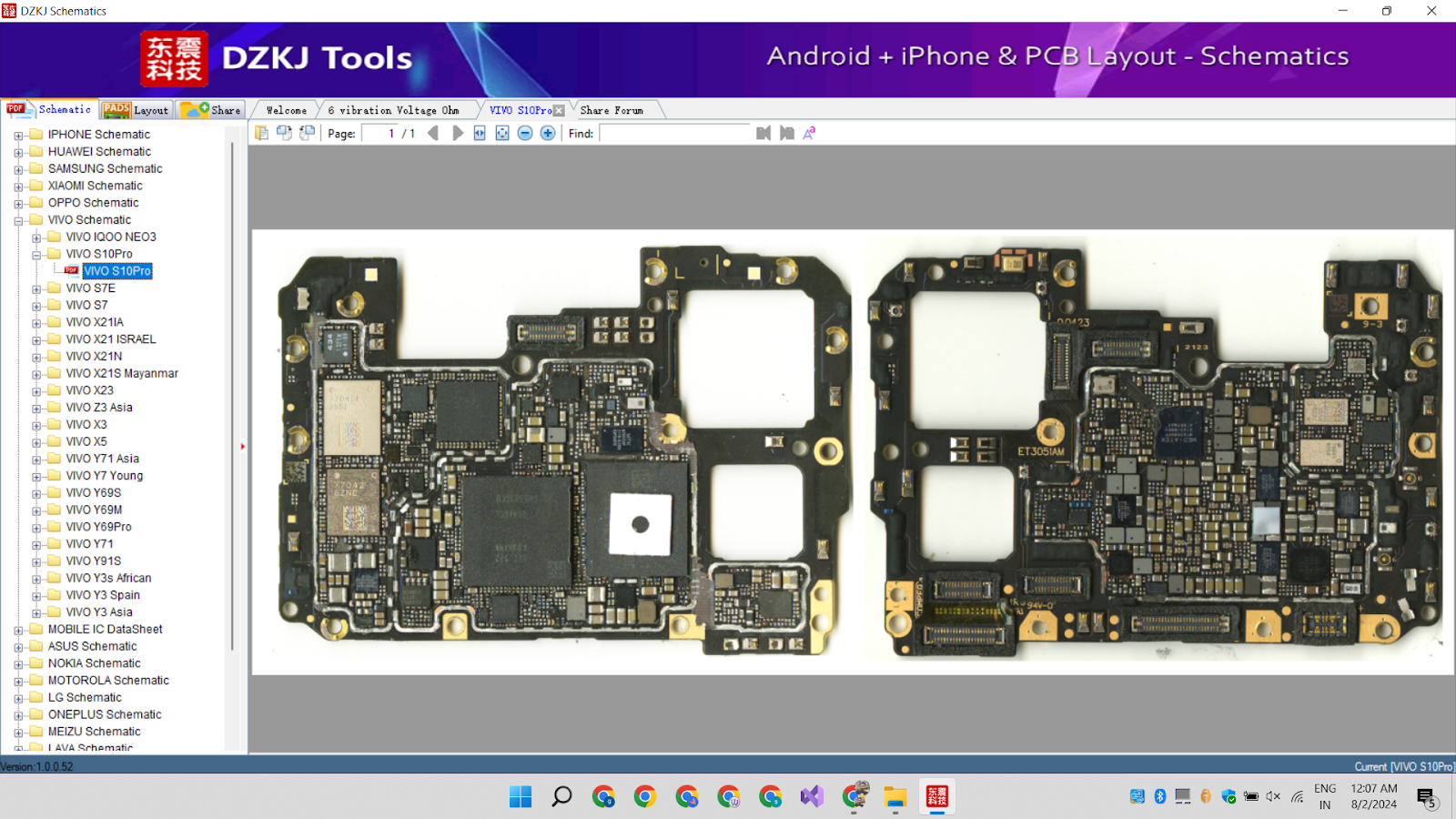Click into the Find text field
Screen dimensions: 1456x819
pyautogui.click(x=674, y=133)
